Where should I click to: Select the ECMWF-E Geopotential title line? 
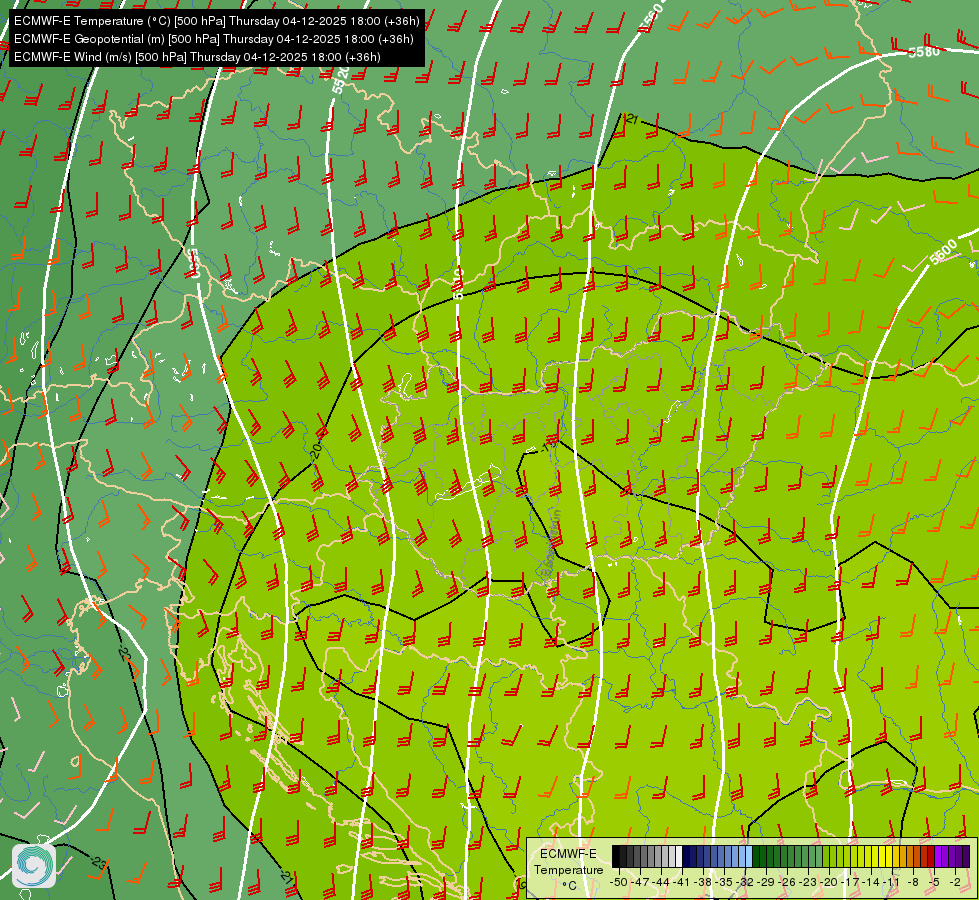[214, 39]
